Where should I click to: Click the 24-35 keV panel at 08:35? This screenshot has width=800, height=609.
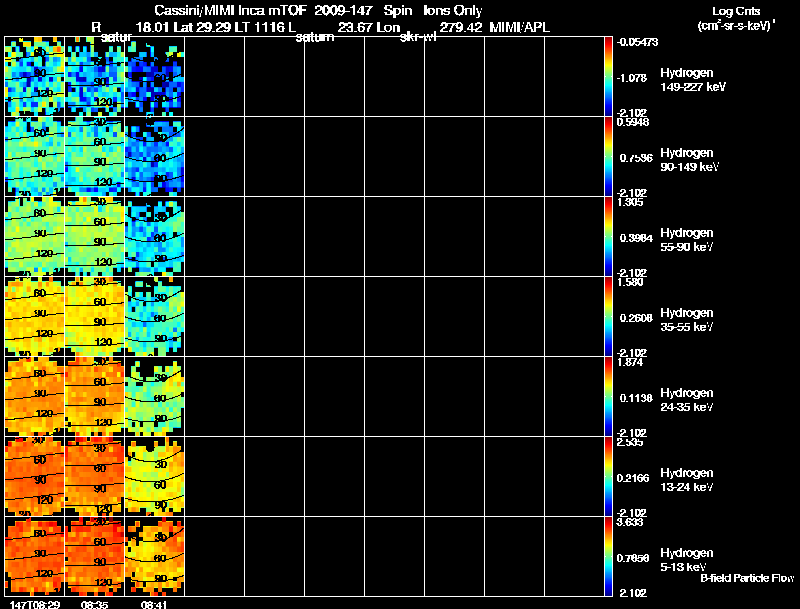click(94, 397)
